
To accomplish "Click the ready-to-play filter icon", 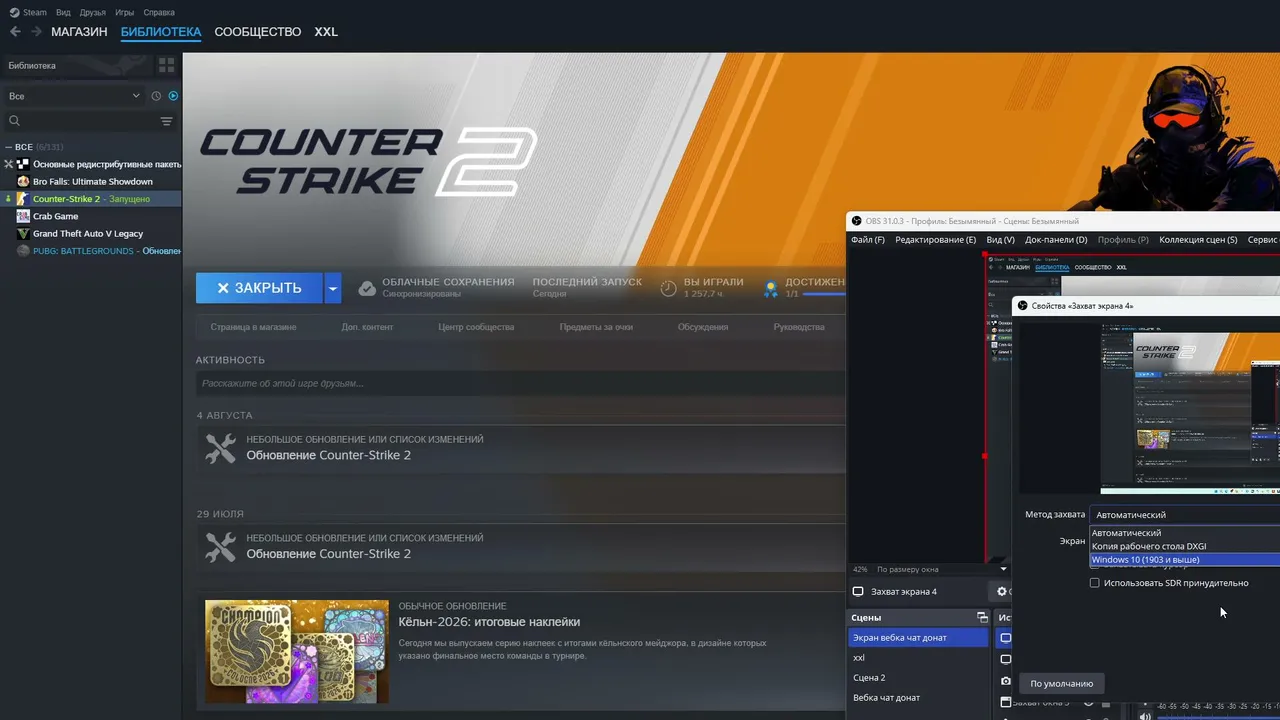I will click(x=173, y=96).
